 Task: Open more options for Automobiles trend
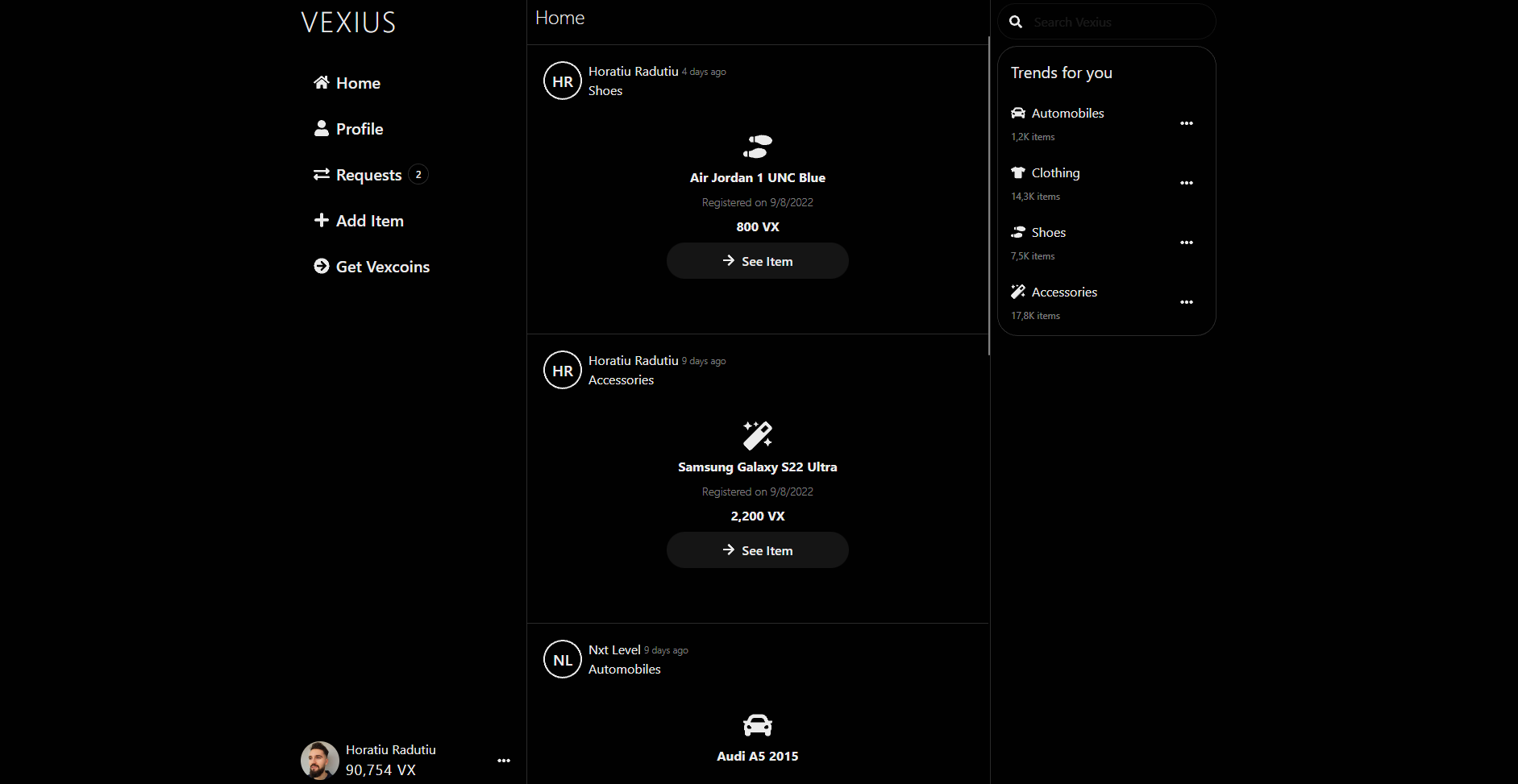tap(1187, 123)
